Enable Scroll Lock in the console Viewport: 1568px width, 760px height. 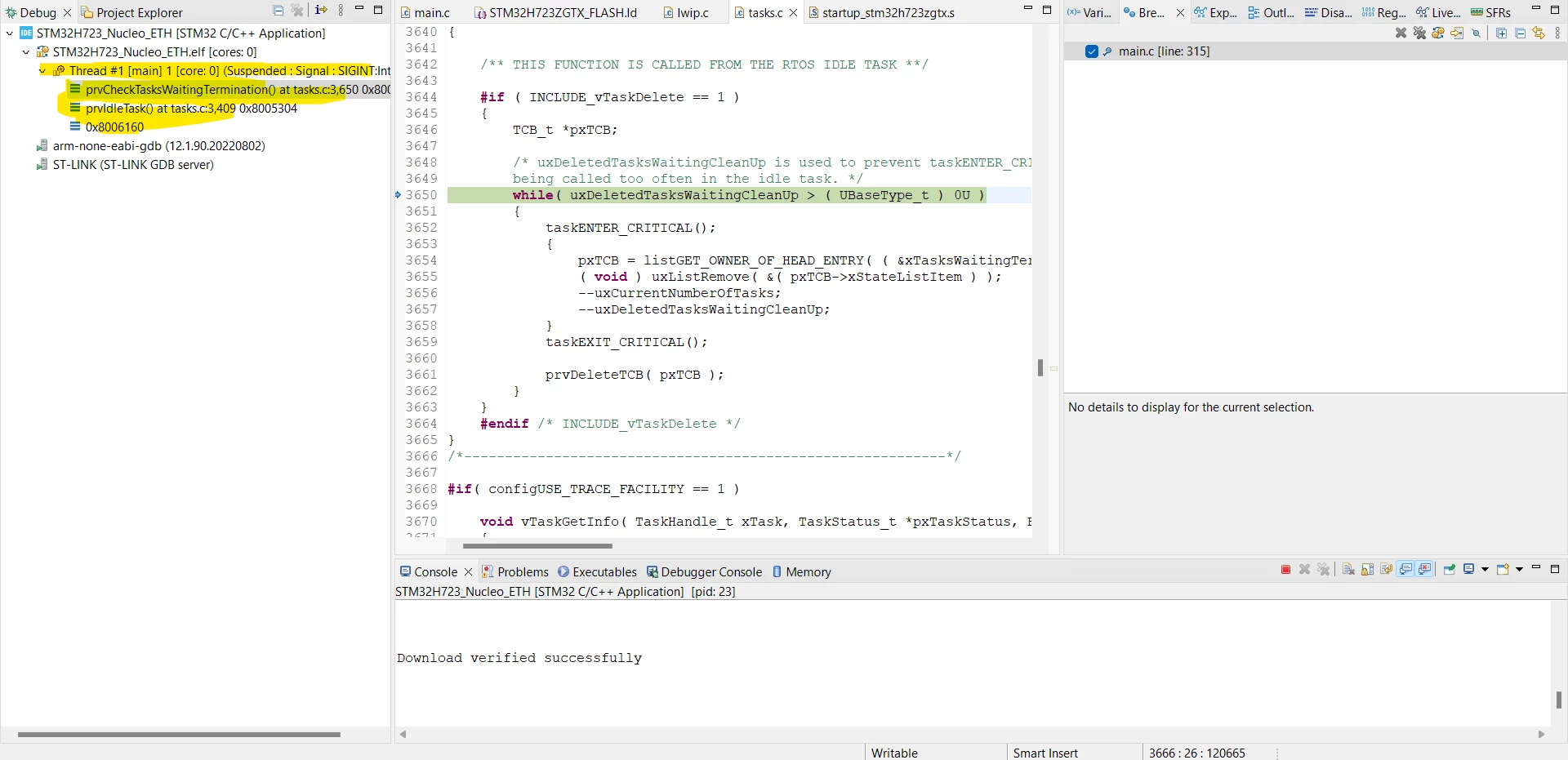pos(1367,570)
